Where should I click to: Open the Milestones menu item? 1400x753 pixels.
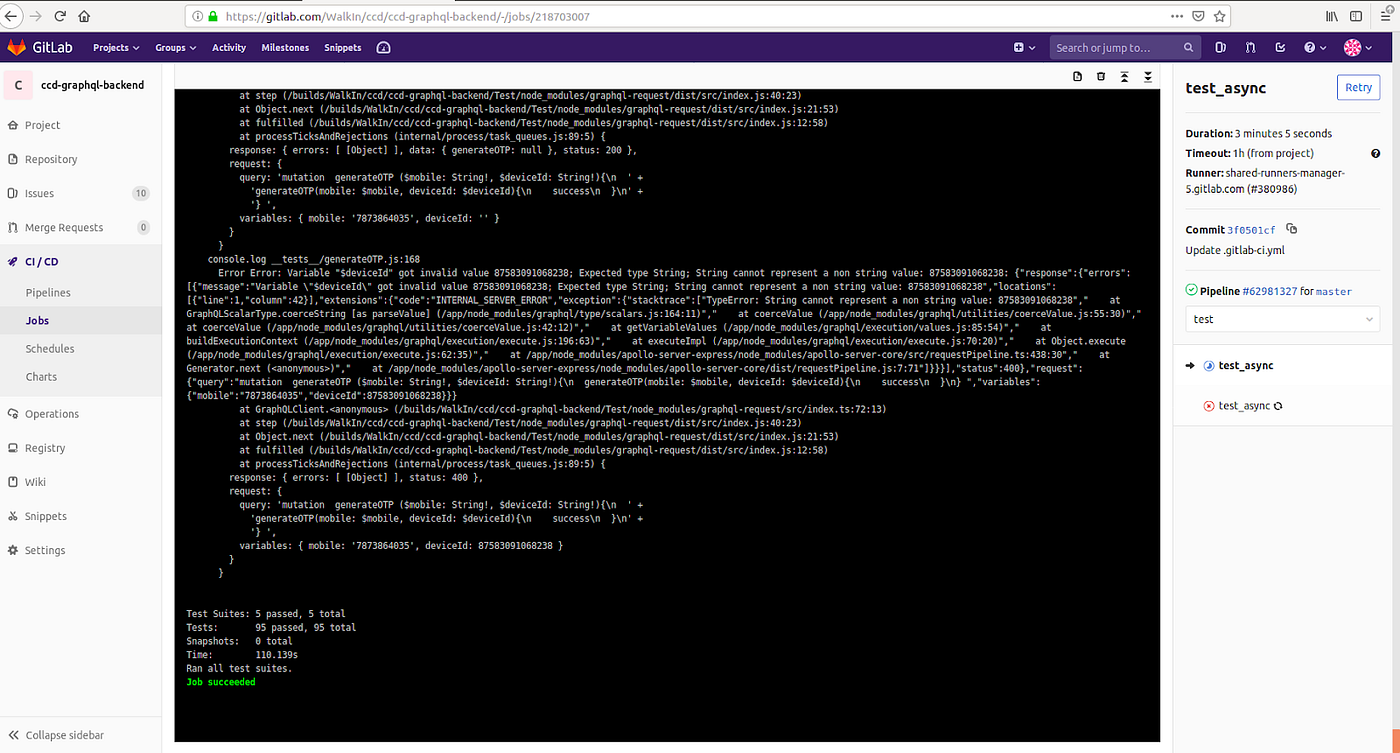pyautogui.click(x=285, y=47)
